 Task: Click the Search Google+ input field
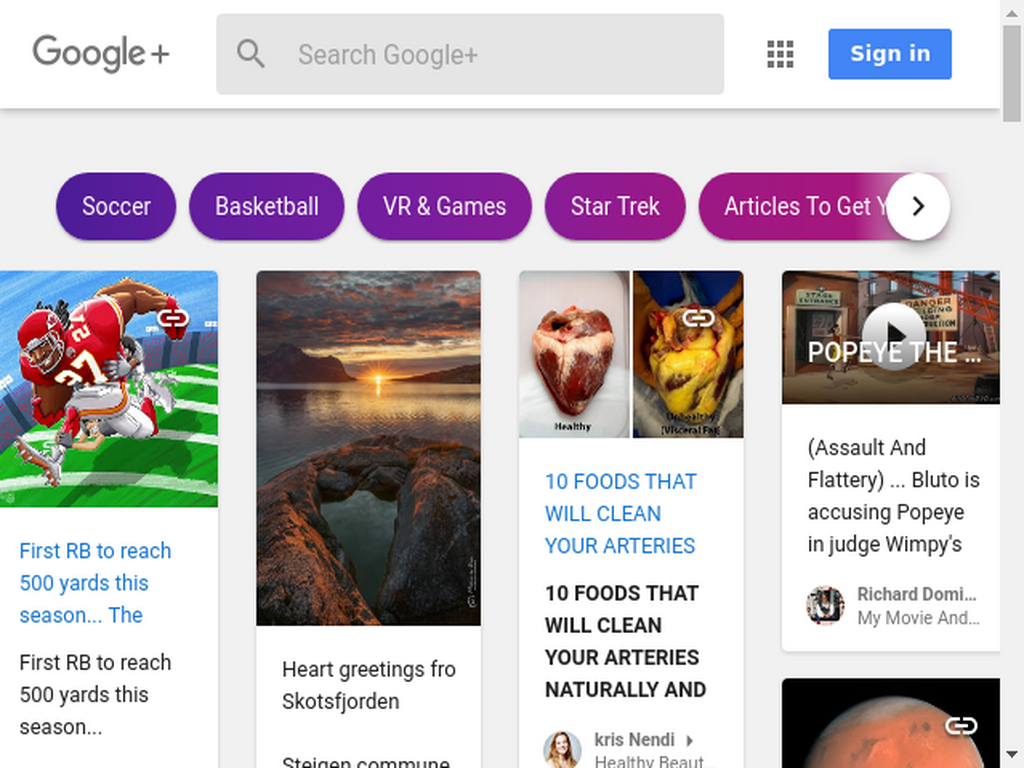coord(470,54)
